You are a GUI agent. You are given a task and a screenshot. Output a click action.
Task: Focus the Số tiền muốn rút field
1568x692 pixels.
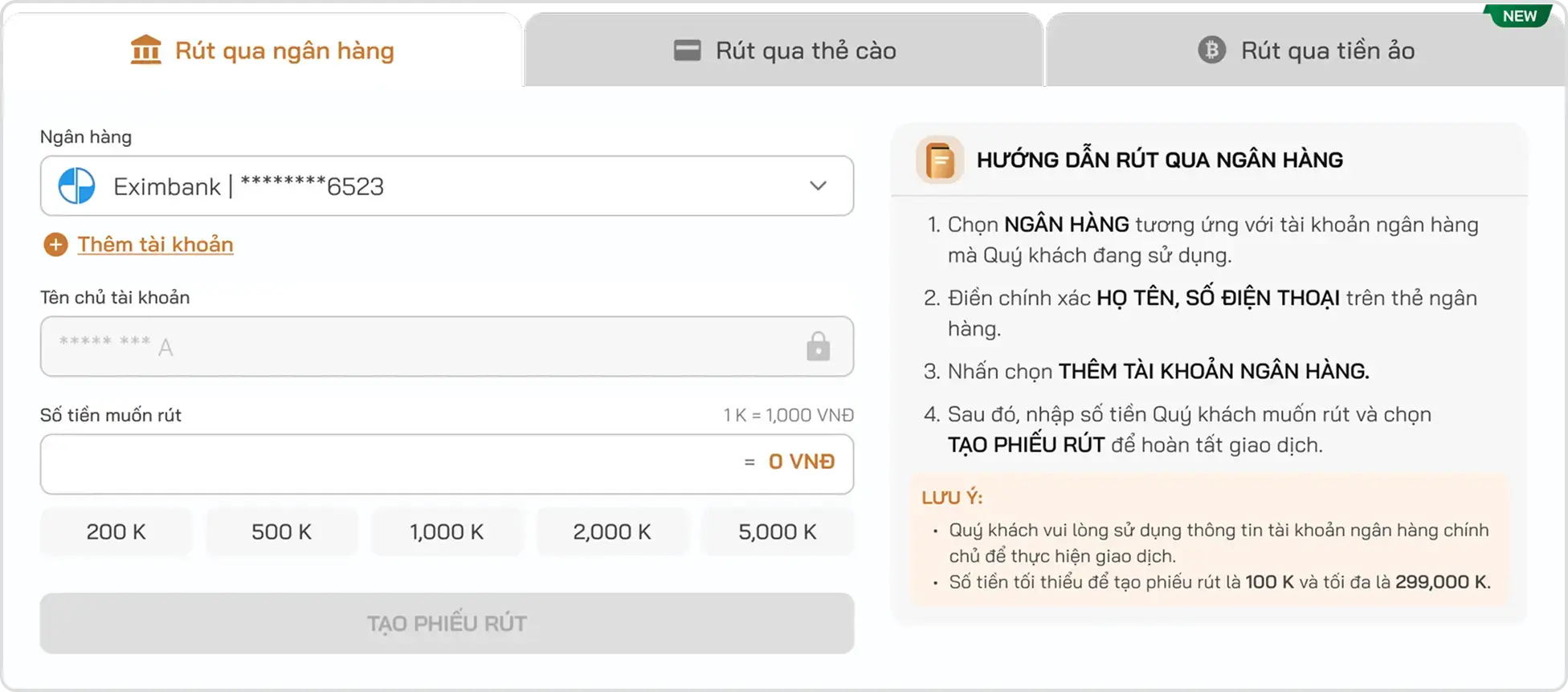tap(386, 464)
